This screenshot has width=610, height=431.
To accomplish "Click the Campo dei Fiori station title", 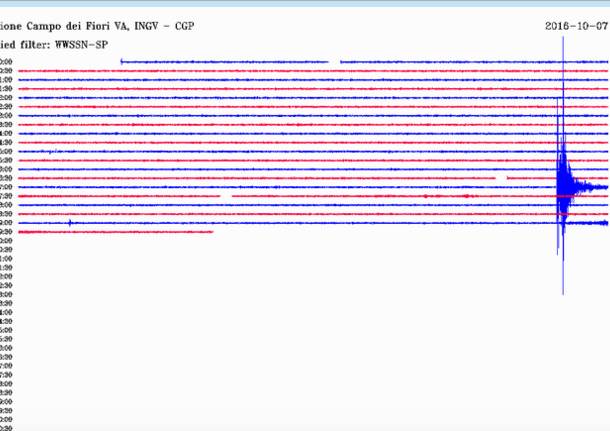I will tap(62, 26).
